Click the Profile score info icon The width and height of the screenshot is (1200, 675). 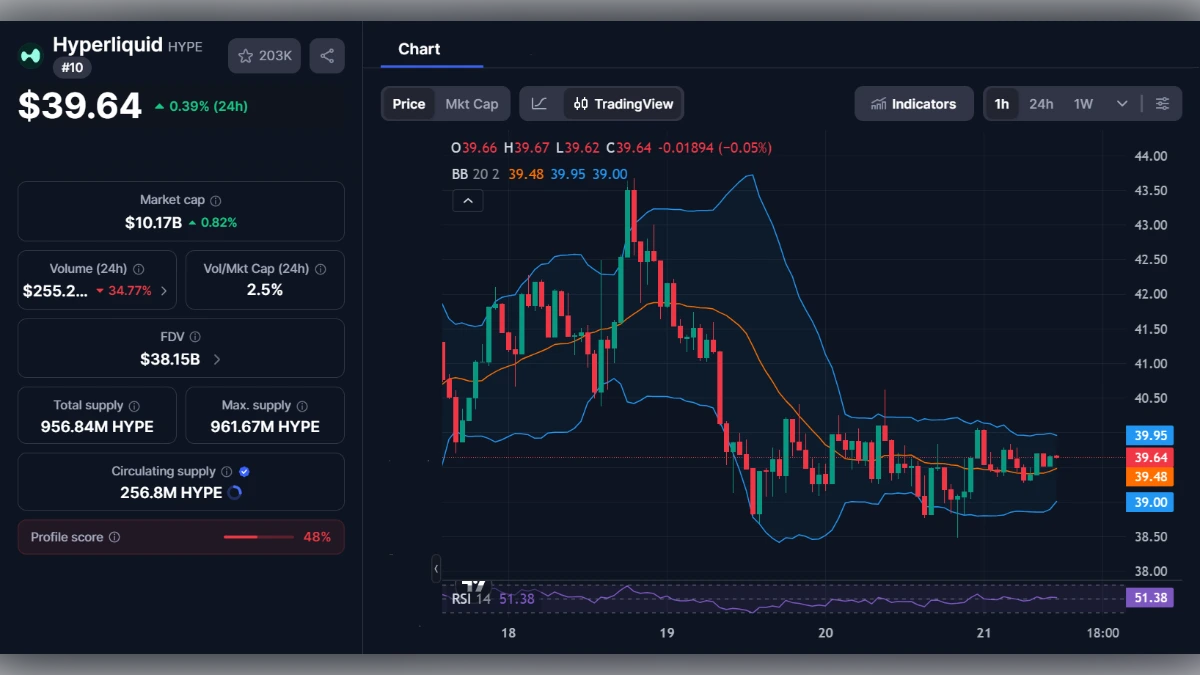coord(114,538)
